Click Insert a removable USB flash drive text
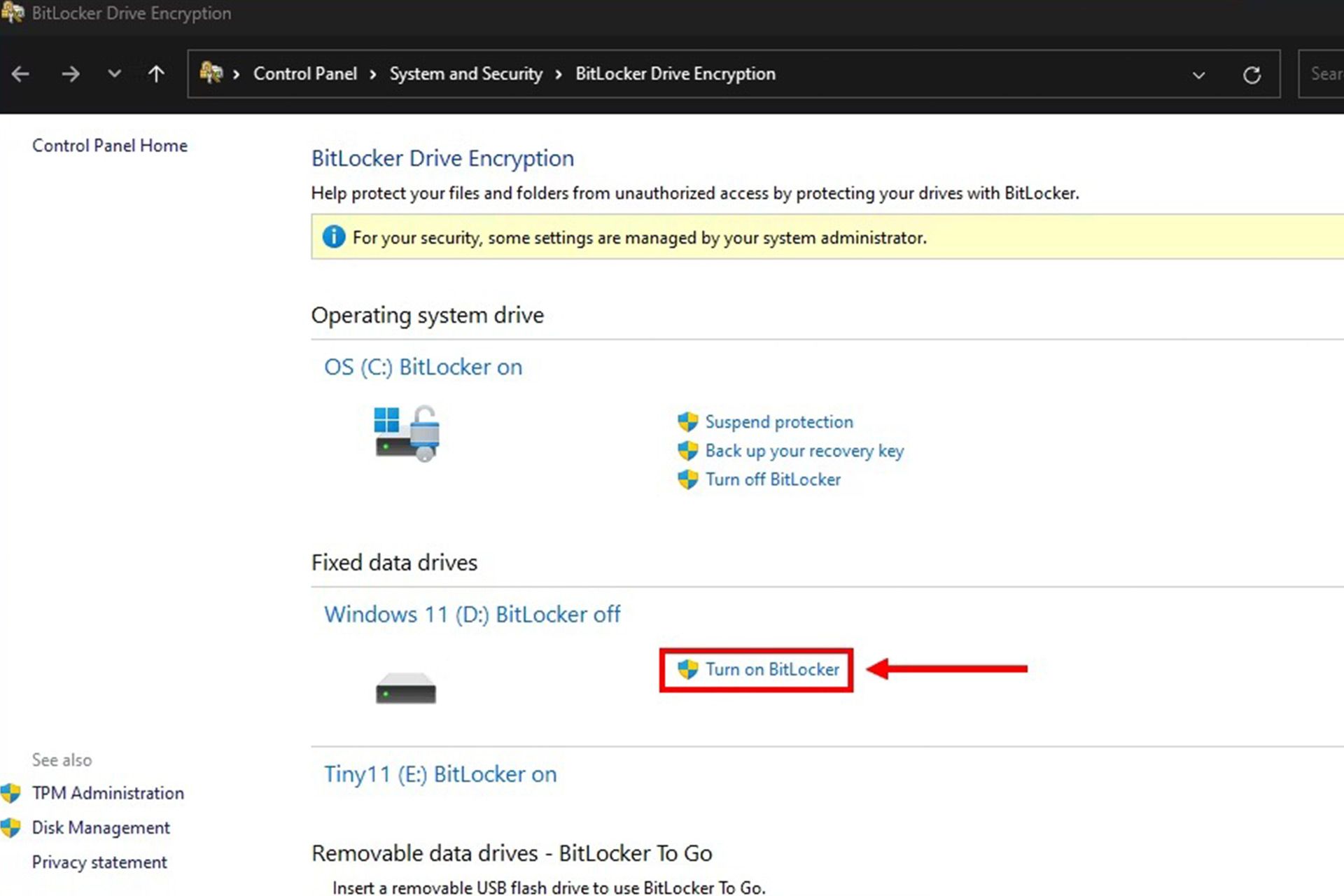Viewport: 1344px width, 896px height. [x=549, y=887]
